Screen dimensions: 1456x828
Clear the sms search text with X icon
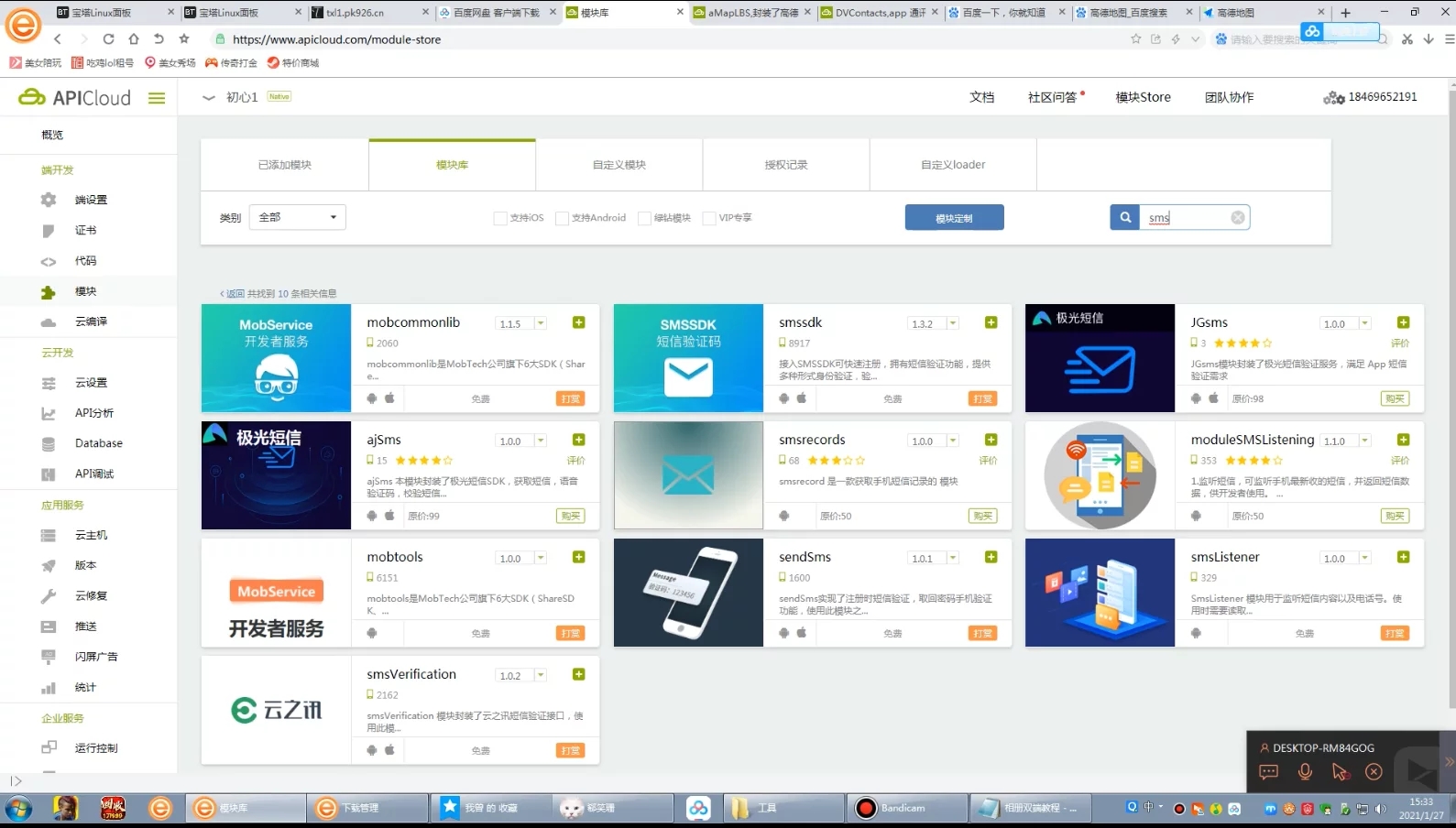1238,218
